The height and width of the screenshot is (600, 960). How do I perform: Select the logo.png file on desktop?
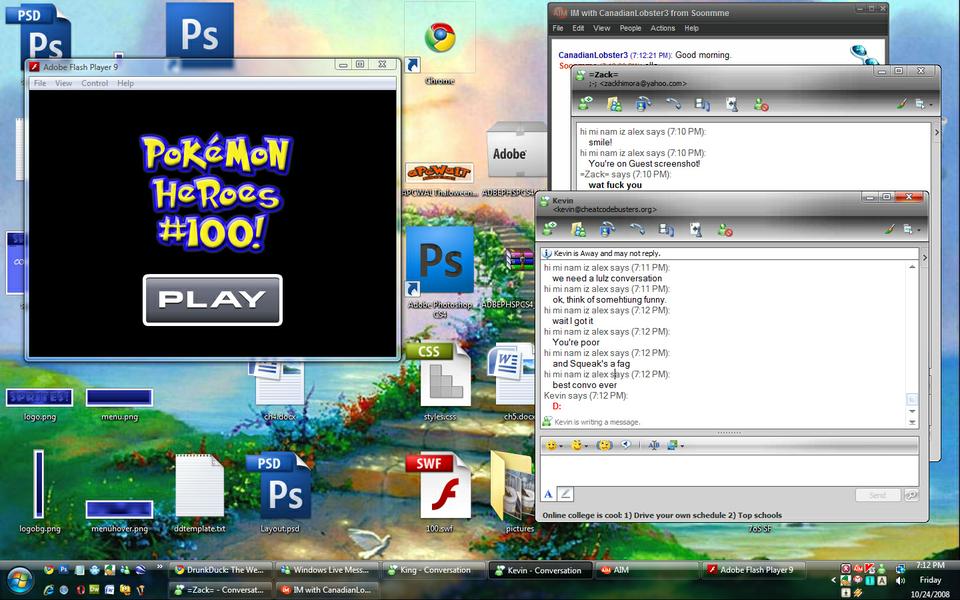(40, 404)
